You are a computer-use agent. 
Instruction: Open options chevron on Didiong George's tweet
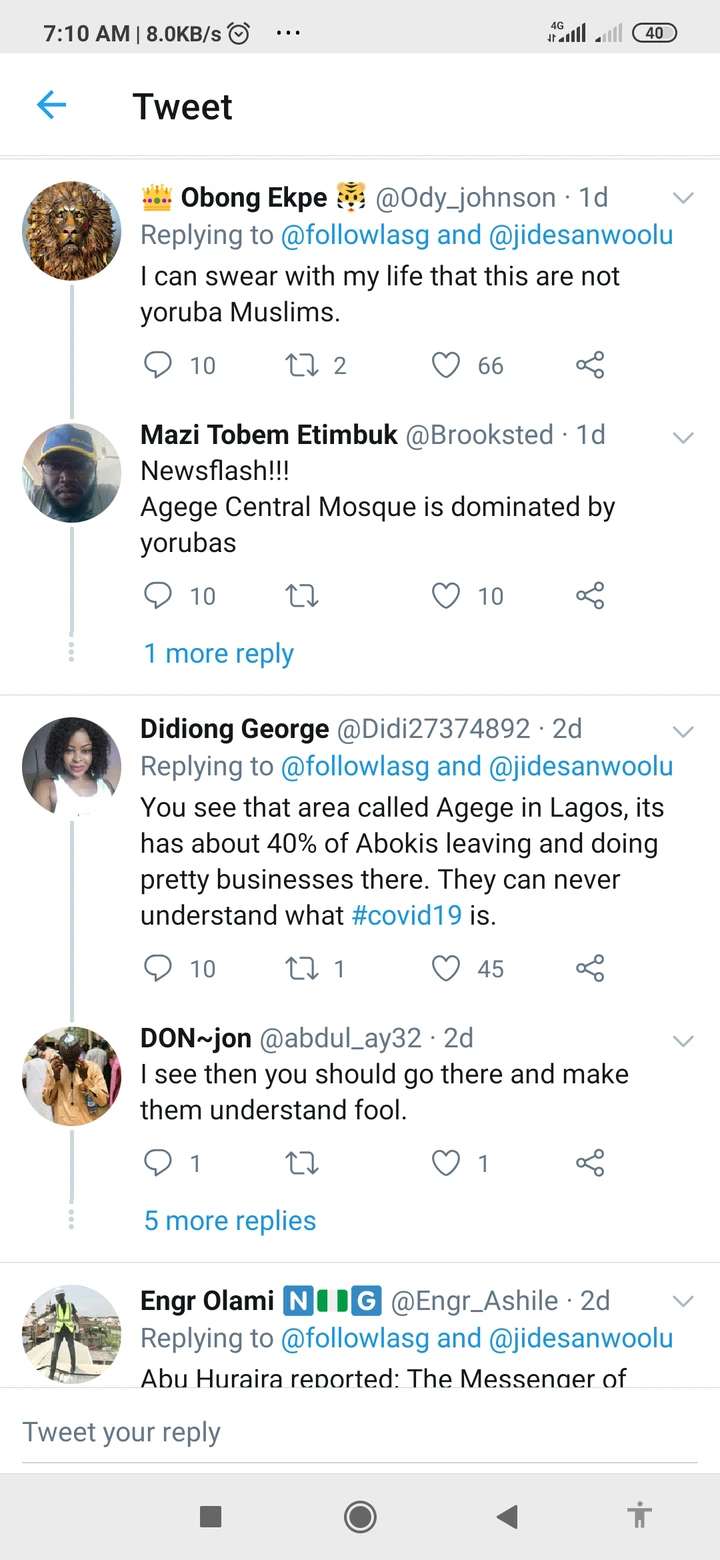pyautogui.click(x=683, y=731)
